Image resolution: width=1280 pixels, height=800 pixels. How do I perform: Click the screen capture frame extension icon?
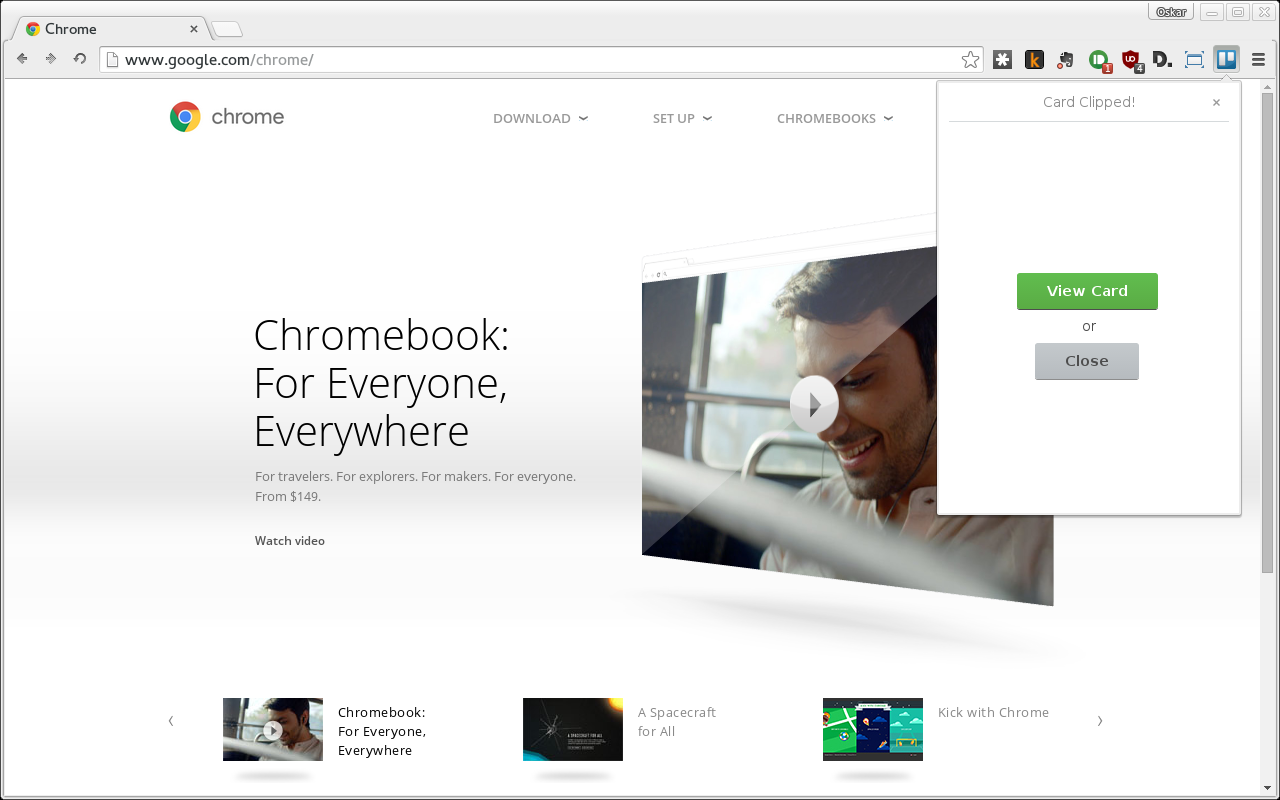[x=1194, y=60]
